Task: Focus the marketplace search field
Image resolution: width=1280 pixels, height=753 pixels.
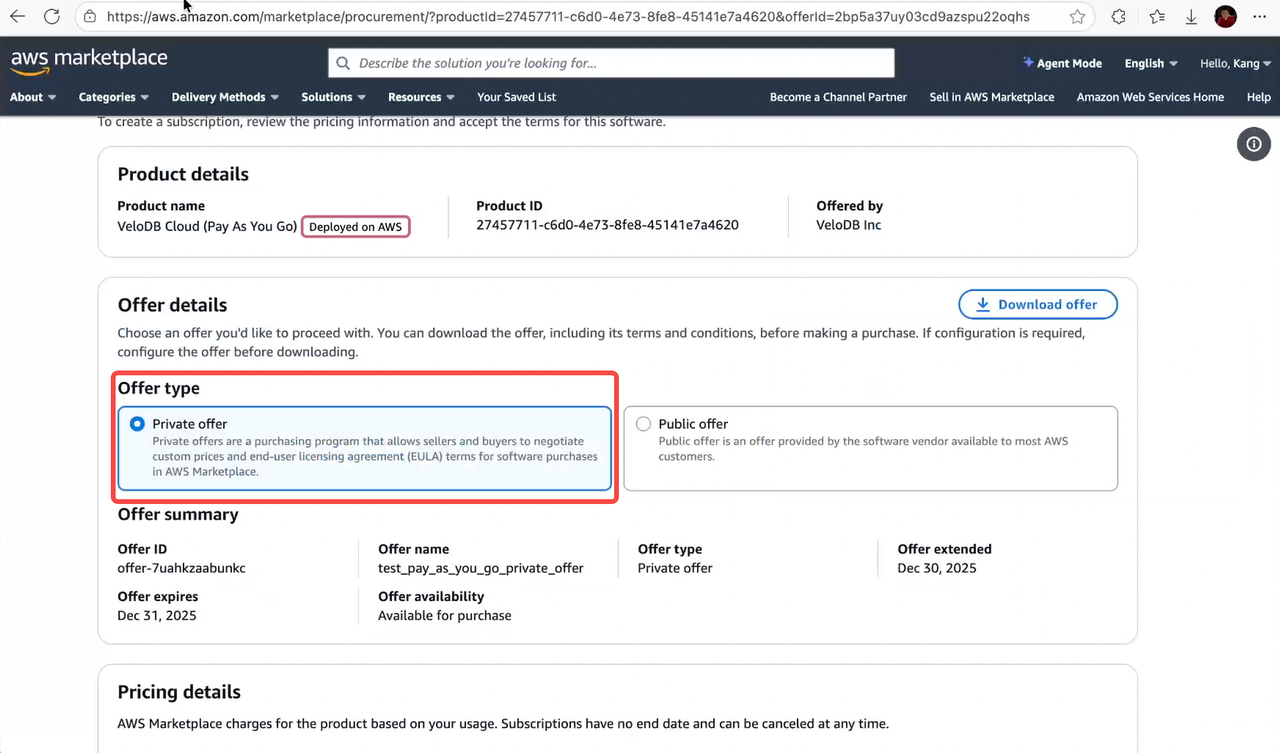Action: [x=611, y=63]
